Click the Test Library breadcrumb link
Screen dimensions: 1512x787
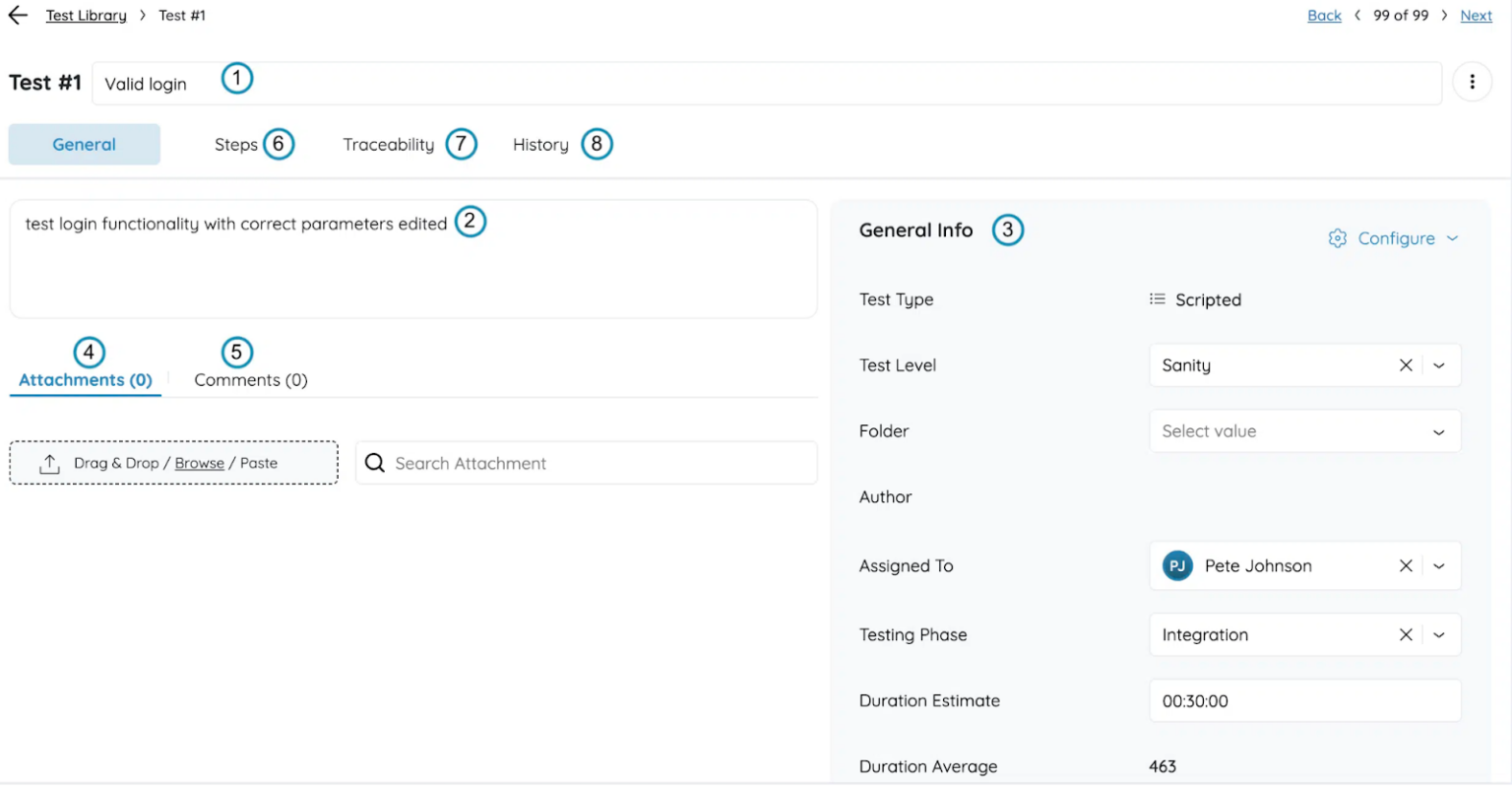click(86, 16)
